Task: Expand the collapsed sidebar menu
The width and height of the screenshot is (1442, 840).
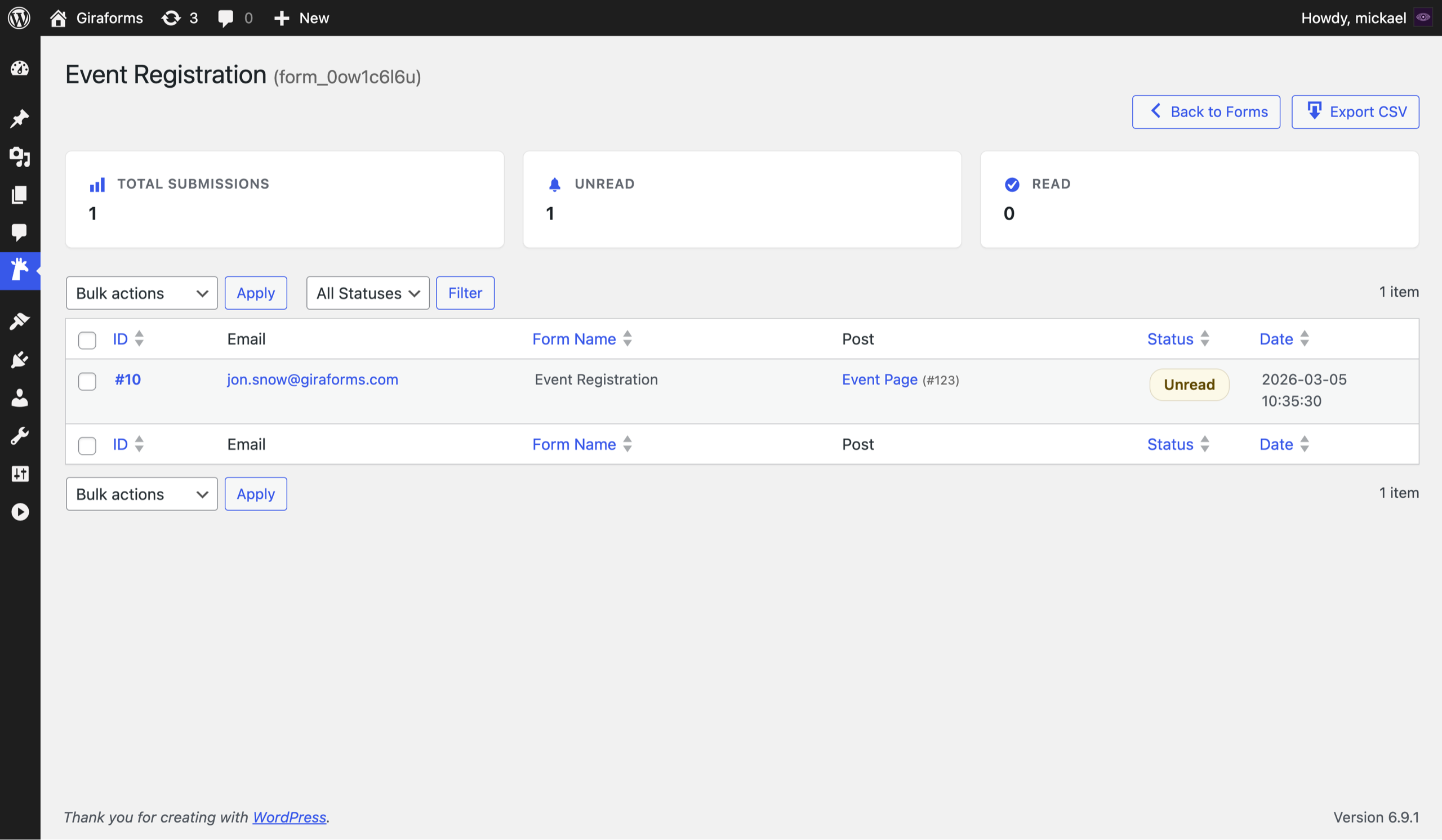Action: click(20, 512)
